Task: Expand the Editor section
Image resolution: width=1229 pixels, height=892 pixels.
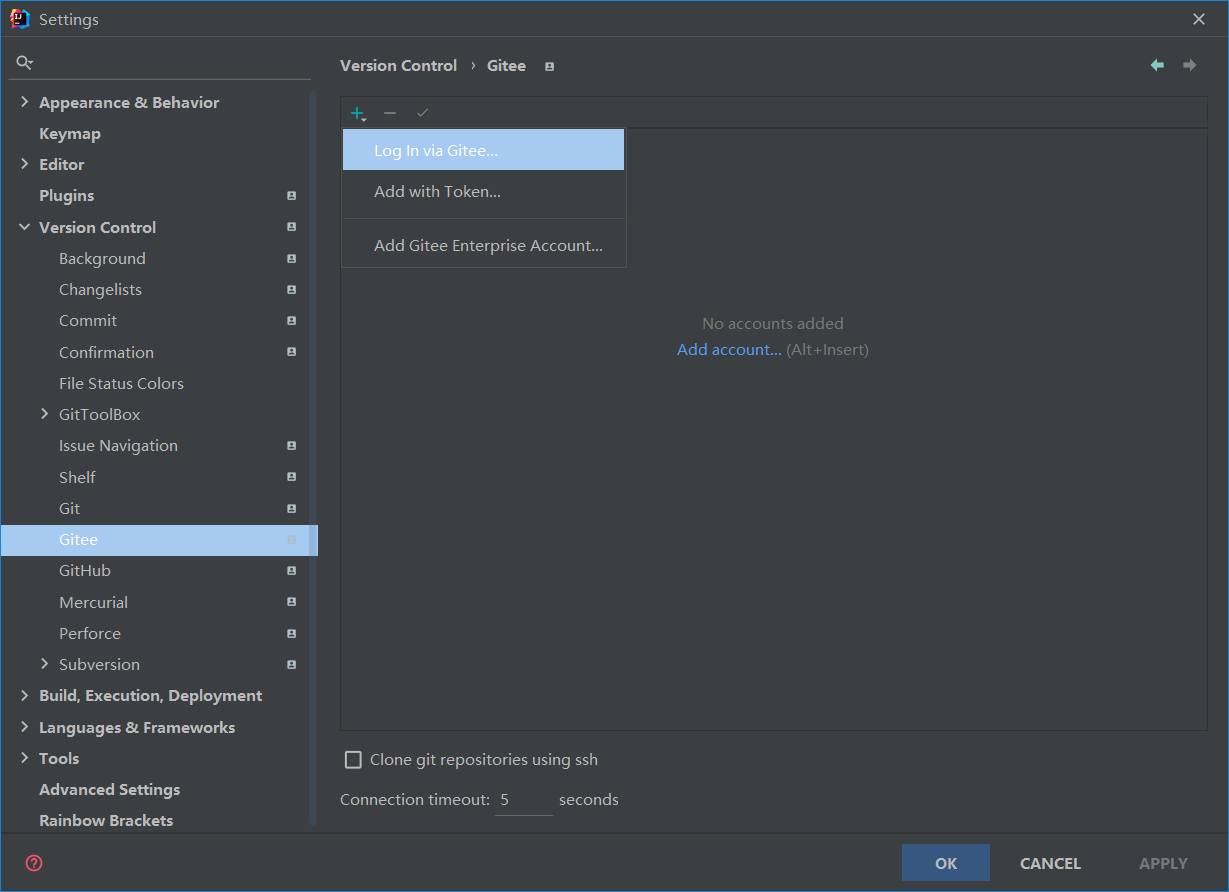Action: point(25,164)
